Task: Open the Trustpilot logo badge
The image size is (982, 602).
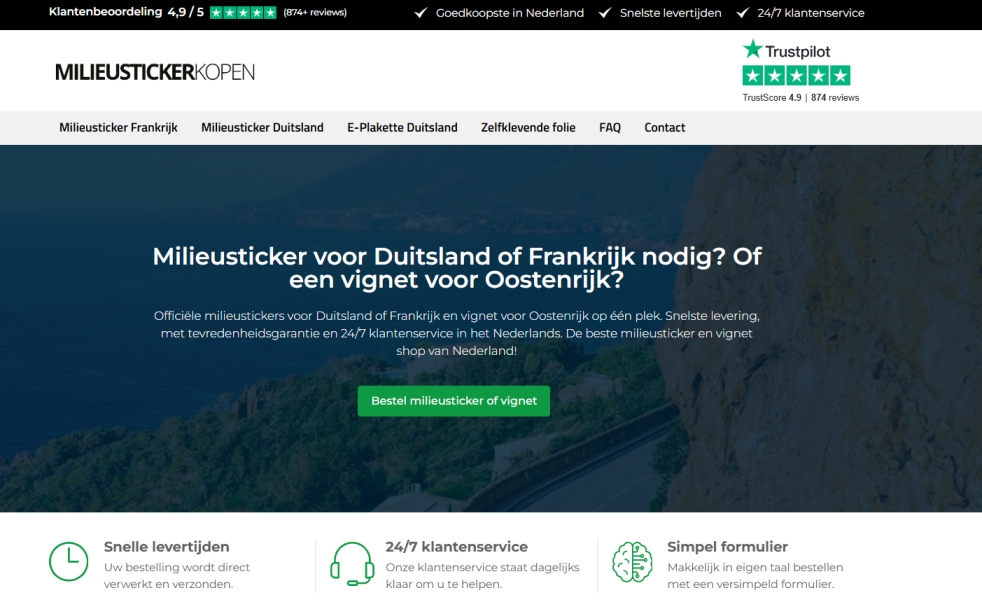Action: [x=786, y=50]
